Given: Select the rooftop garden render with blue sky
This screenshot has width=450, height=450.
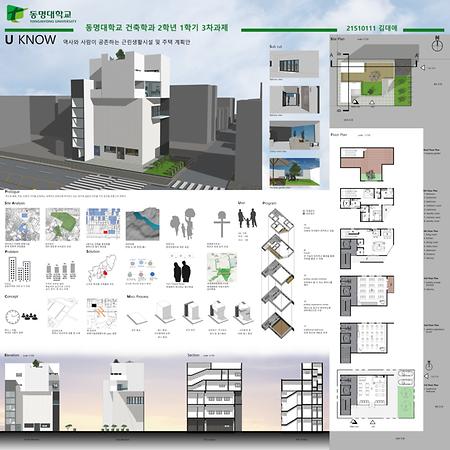Looking at the screenshot, I should tap(295, 172).
